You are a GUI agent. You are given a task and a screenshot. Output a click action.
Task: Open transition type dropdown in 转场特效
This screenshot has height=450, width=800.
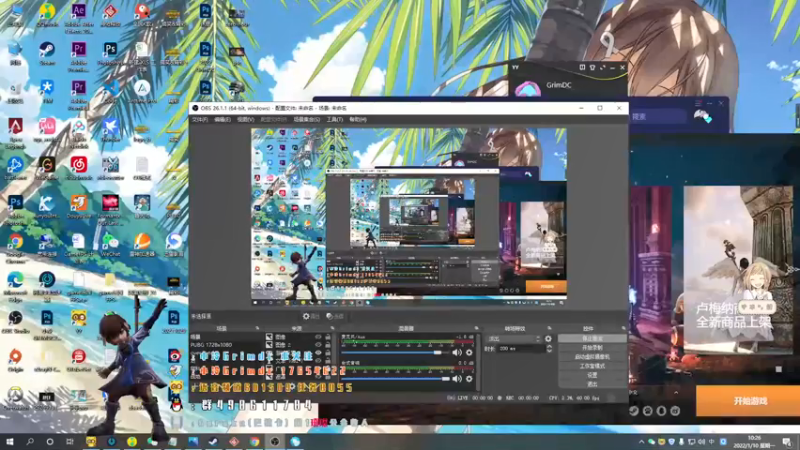click(514, 339)
